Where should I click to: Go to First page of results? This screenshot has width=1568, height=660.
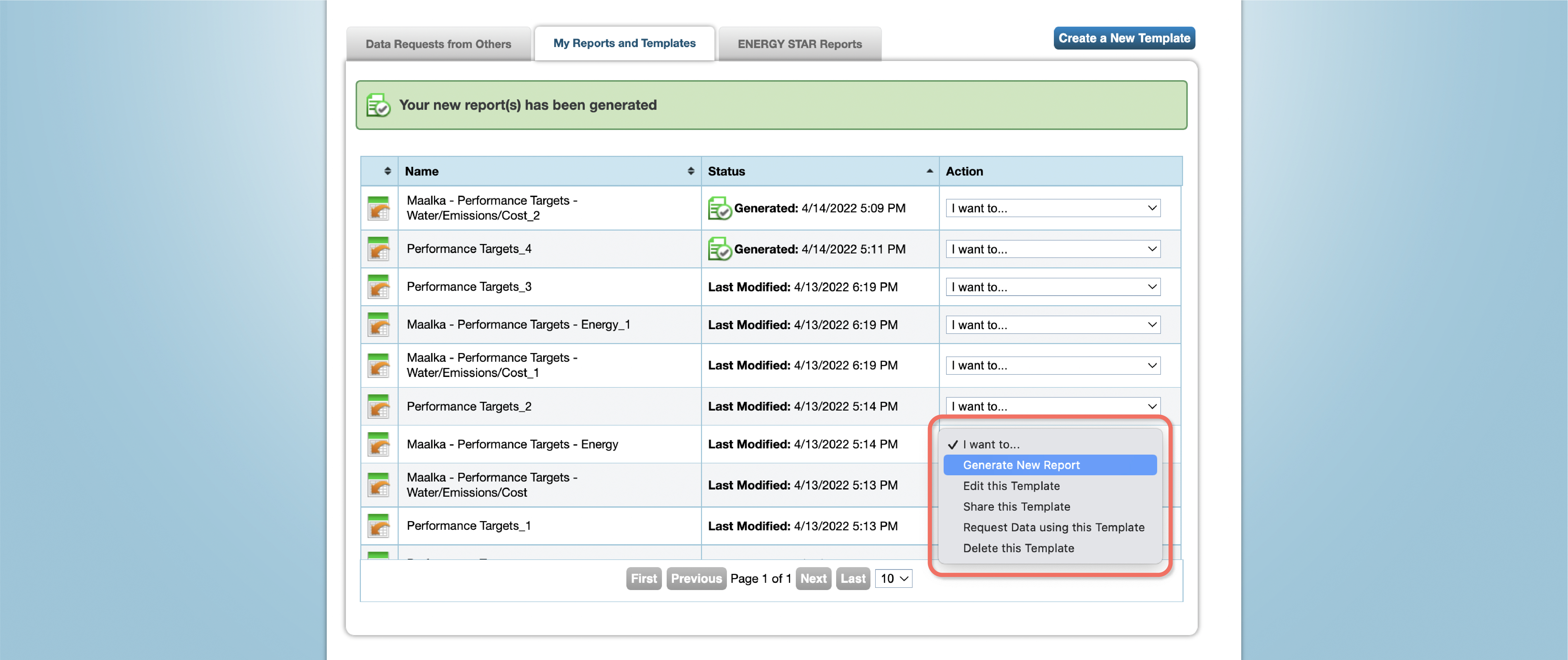[x=644, y=578]
